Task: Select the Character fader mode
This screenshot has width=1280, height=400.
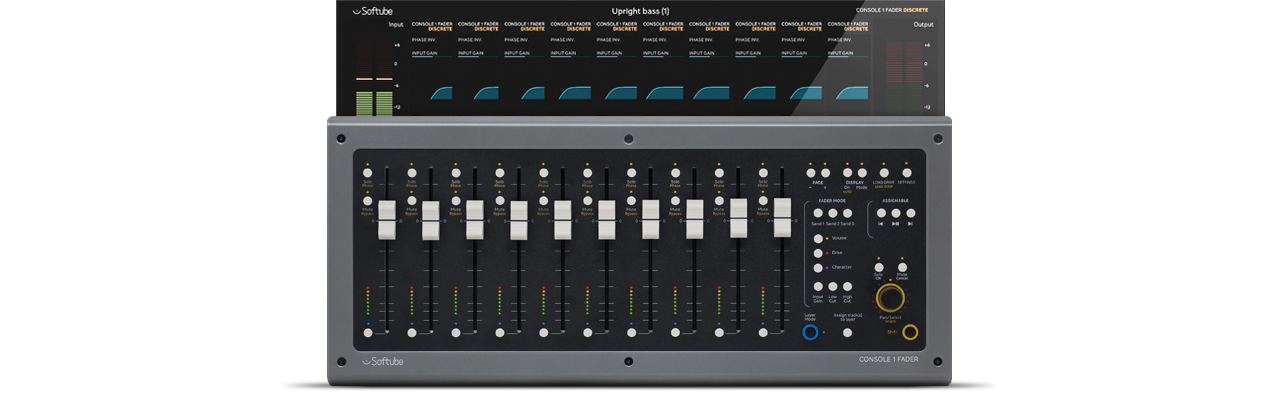Action: tap(818, 268)
